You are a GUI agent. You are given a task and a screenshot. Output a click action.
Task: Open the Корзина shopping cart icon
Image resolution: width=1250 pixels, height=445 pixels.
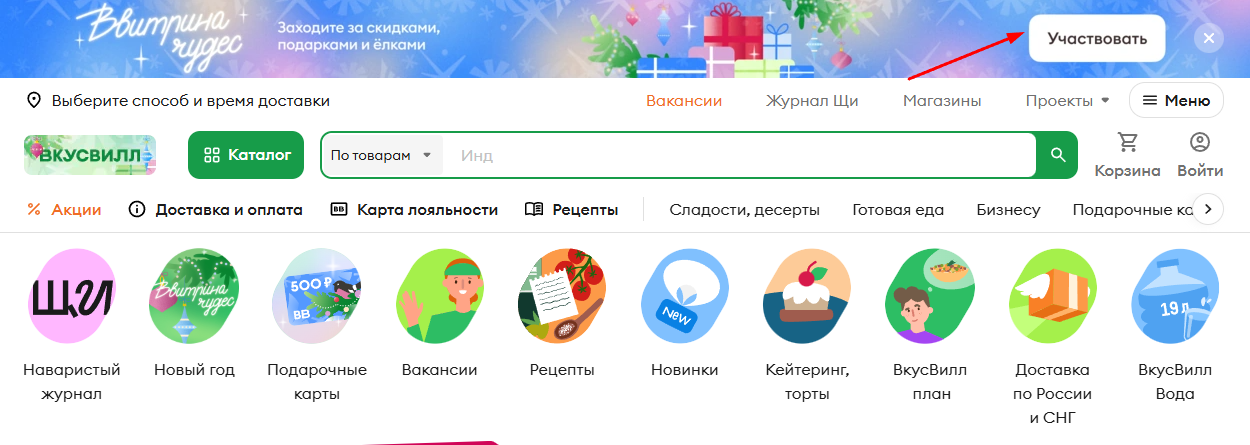click(x=1128, y=142)
